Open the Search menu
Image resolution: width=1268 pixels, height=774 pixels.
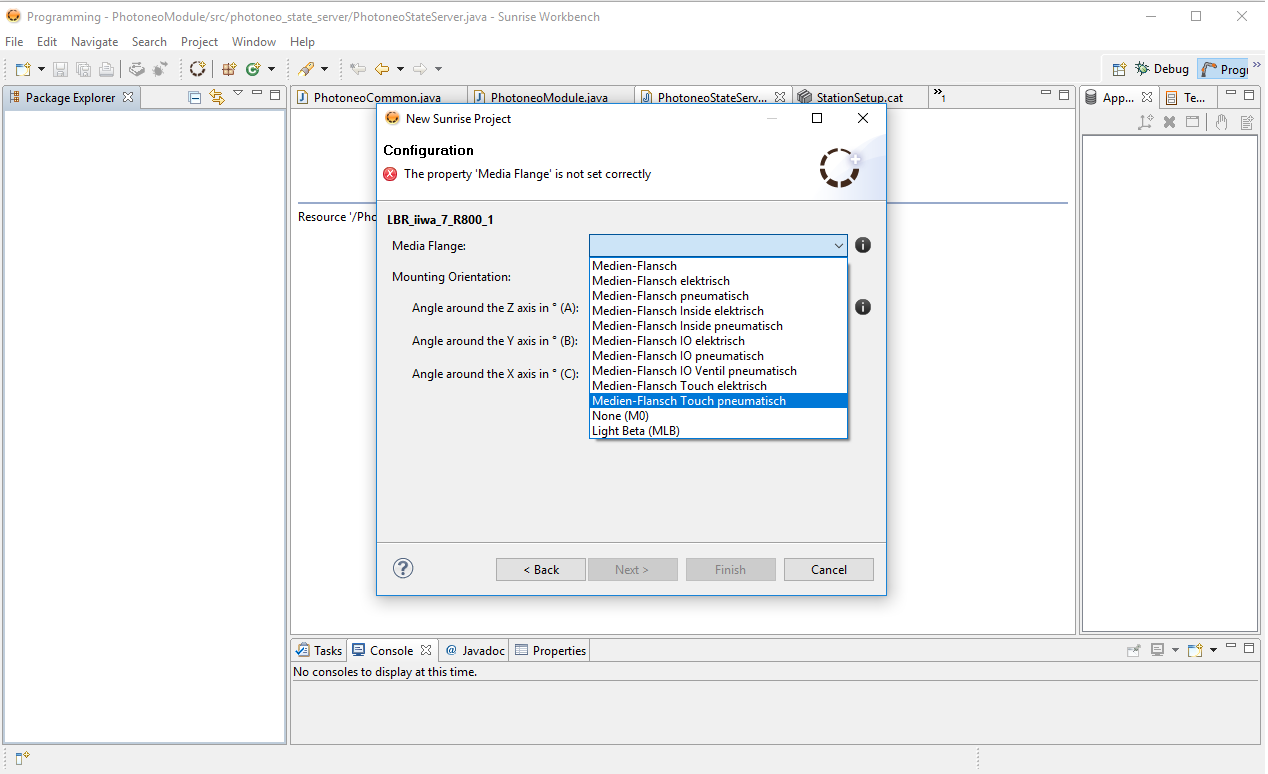click(149, 42)
